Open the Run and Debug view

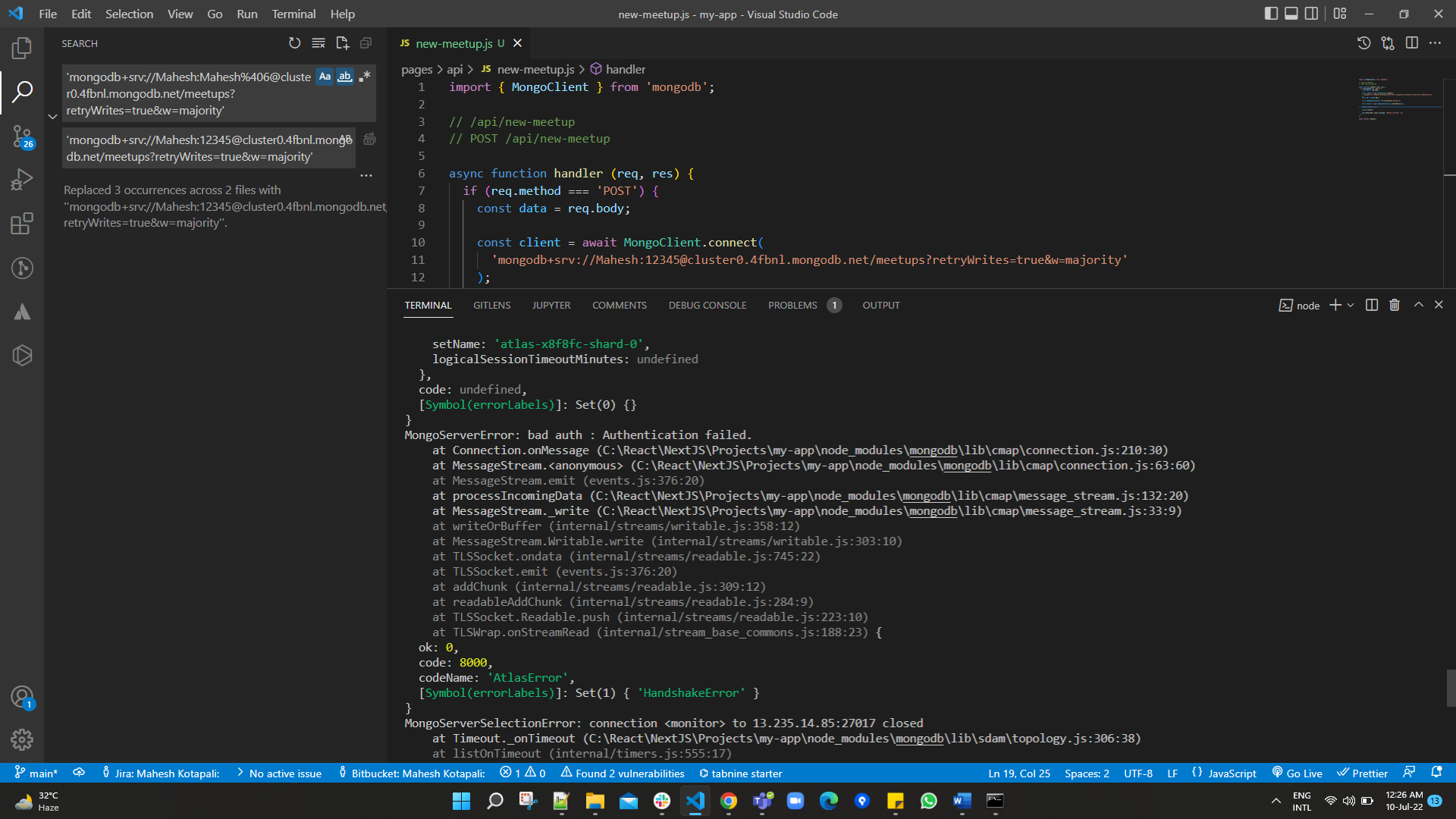click(x=22, y=180)
